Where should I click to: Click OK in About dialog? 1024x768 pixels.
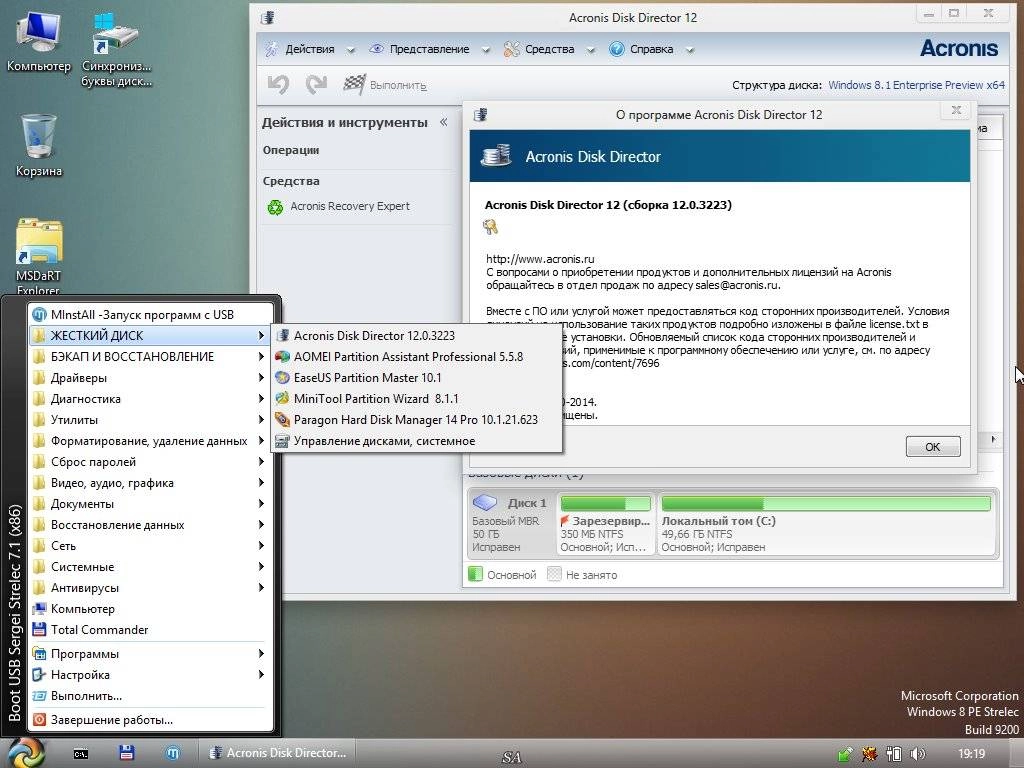933,447
